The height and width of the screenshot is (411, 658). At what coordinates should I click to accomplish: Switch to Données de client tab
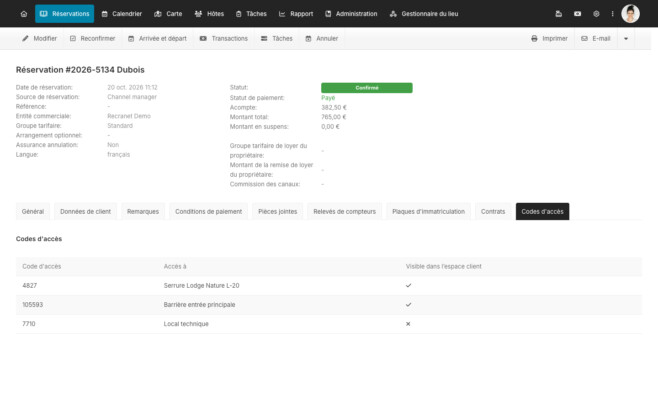(x=86, y=212)
